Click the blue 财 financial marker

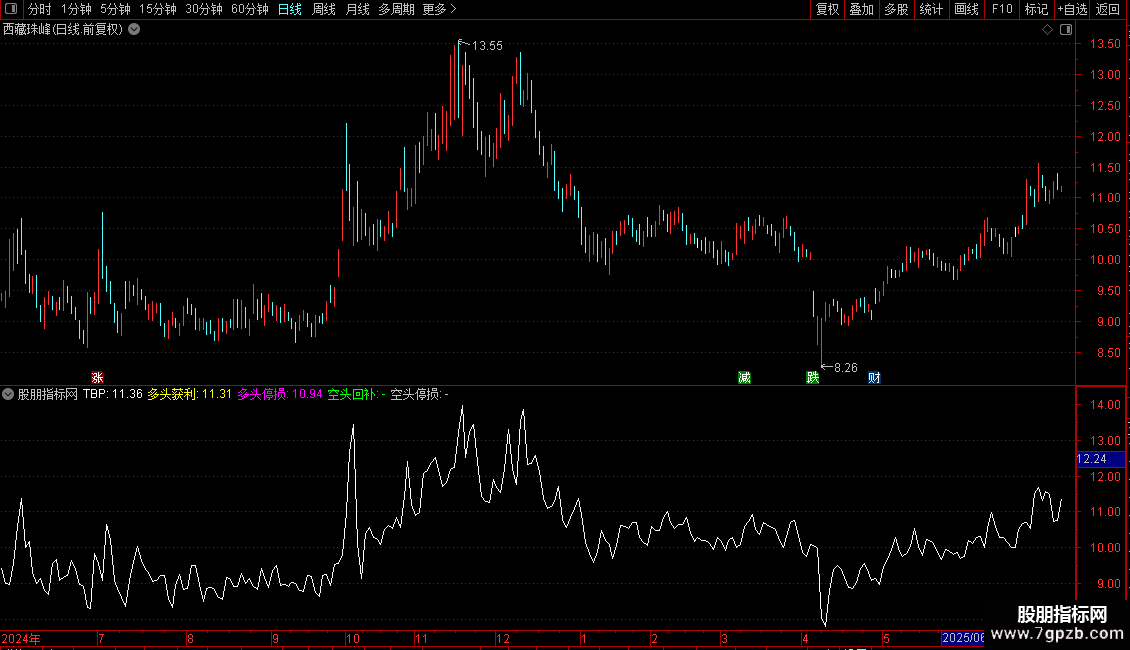(874, 378)
